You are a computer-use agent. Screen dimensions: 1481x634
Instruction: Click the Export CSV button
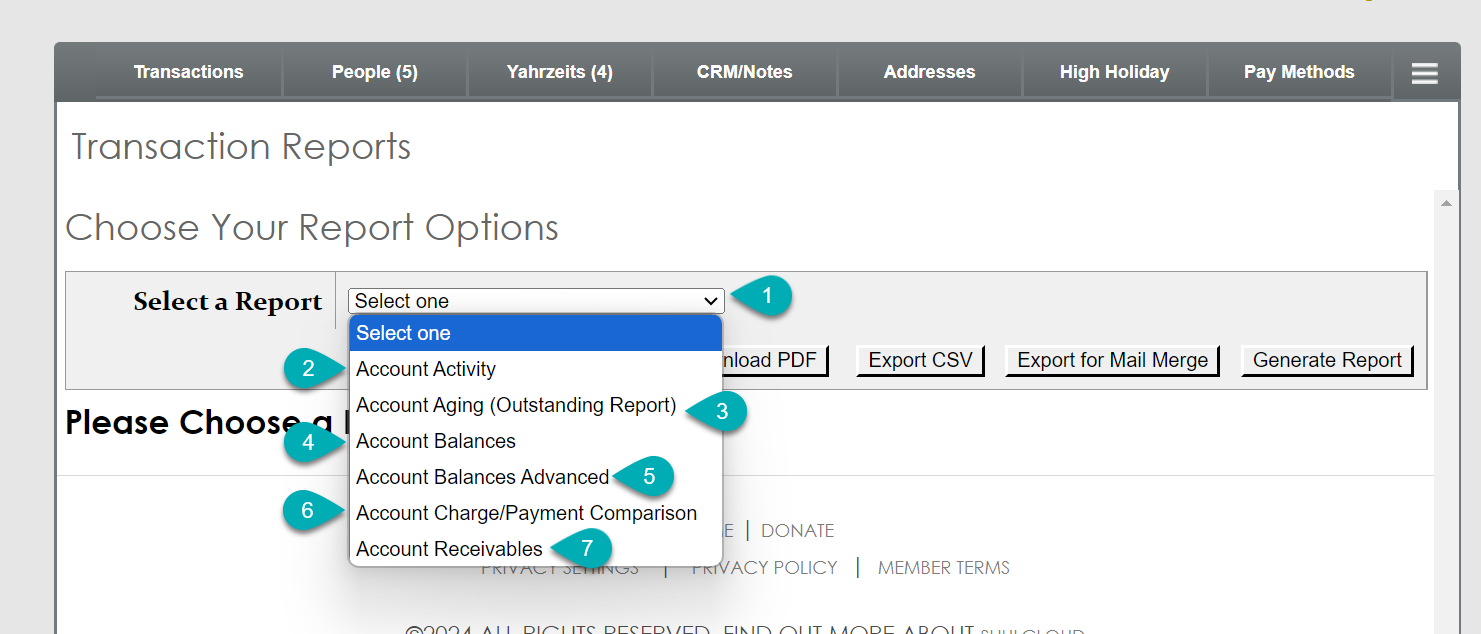coord(919,360)
